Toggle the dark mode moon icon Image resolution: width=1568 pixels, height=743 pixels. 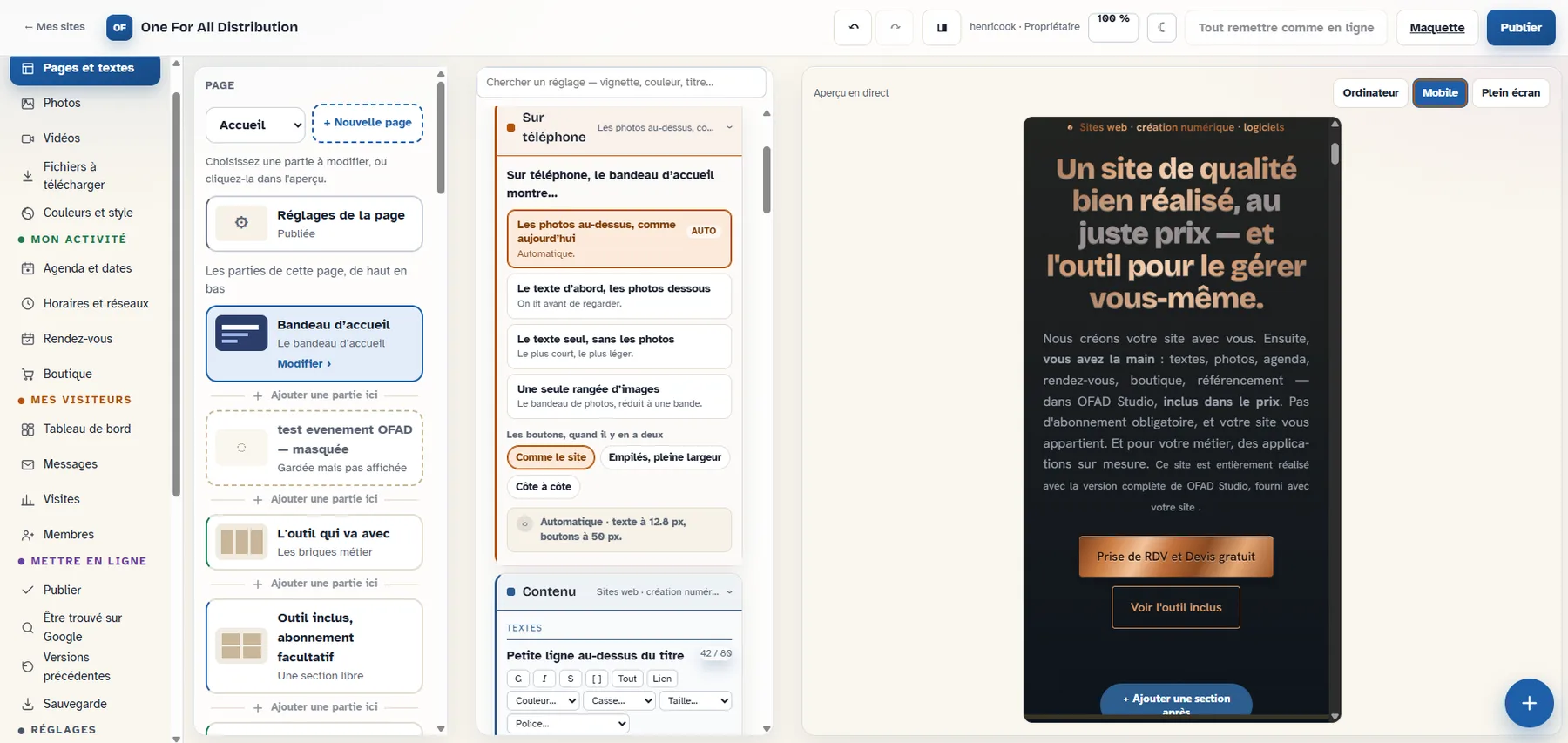1162,27
